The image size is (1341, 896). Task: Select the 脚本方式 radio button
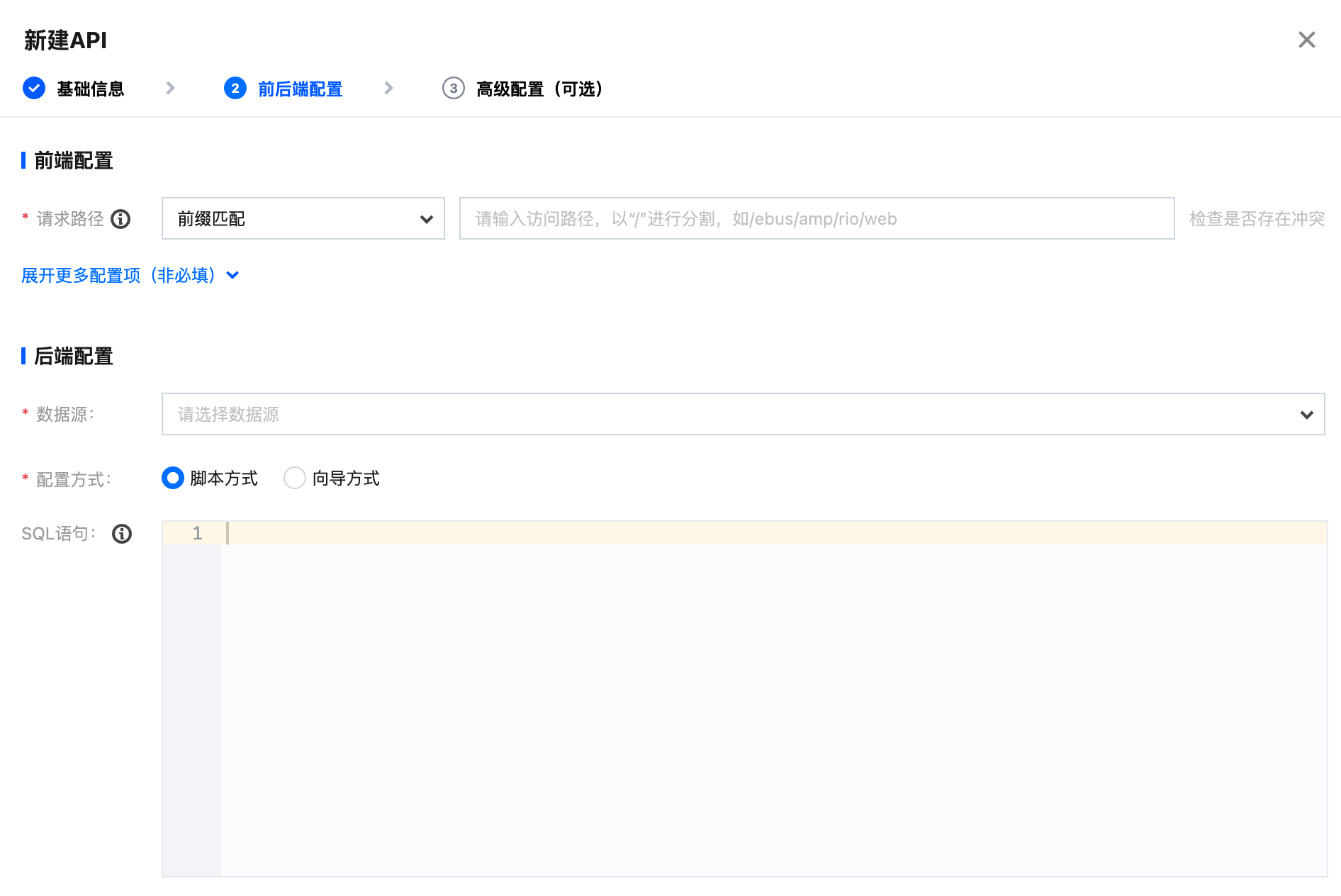pyautogui.click(x=173, y=478)
